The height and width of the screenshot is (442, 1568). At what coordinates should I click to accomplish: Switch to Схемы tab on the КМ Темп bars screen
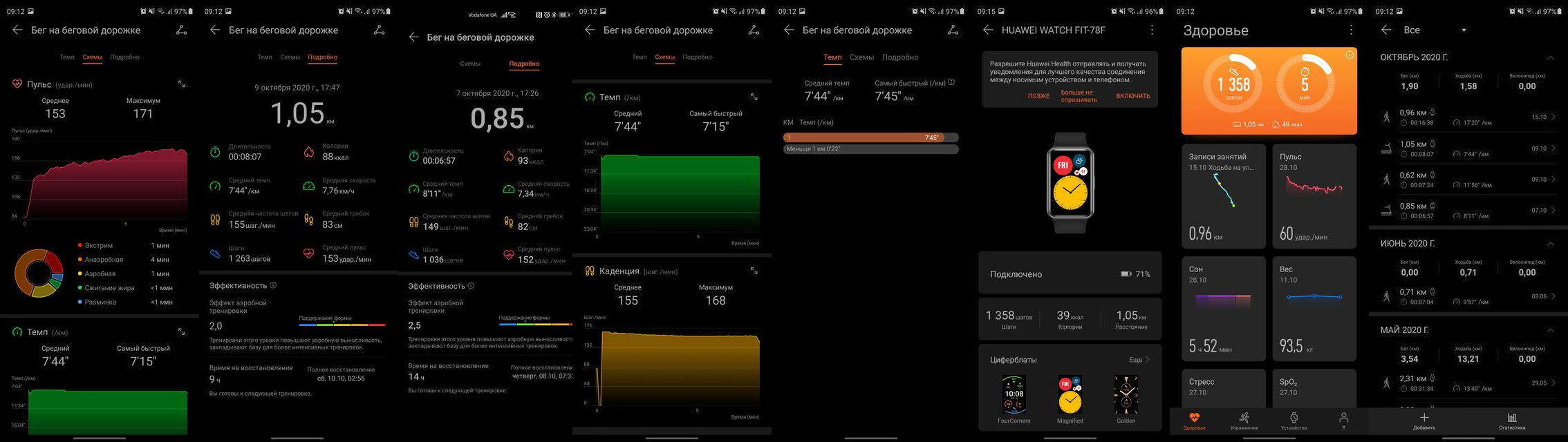(861, 57)
